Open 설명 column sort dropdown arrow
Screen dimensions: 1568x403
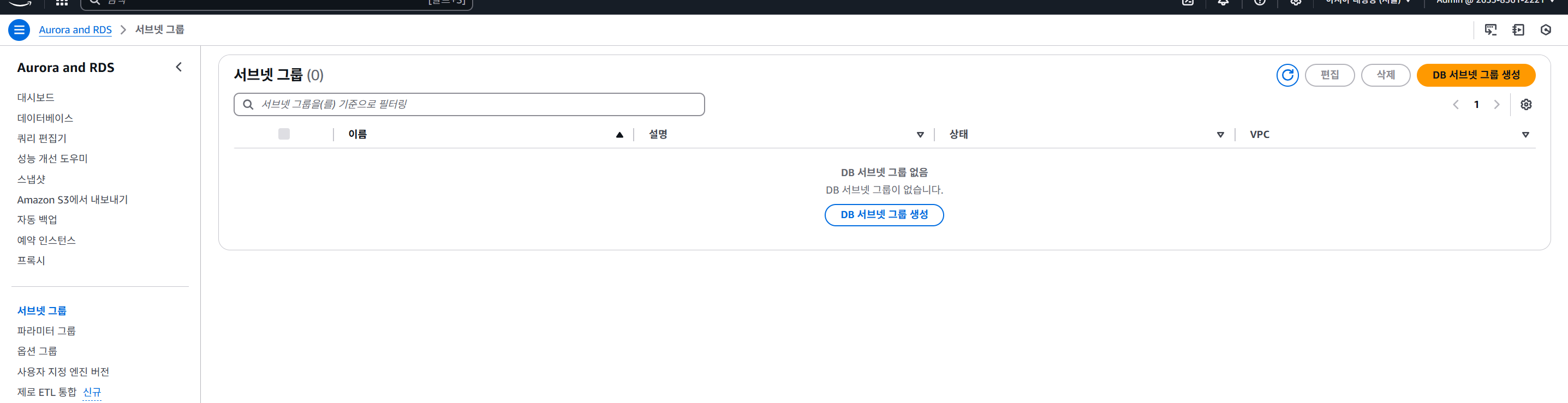(x=920, y=135)
